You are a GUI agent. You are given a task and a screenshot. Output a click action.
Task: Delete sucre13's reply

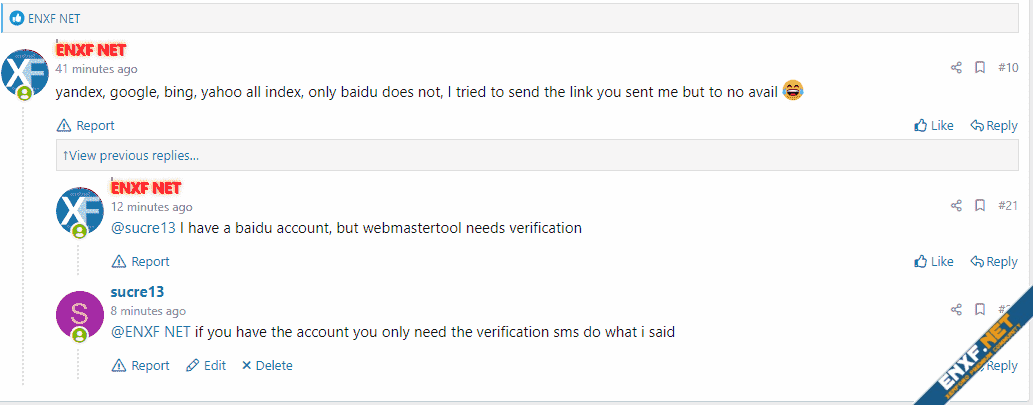point(267,365)
